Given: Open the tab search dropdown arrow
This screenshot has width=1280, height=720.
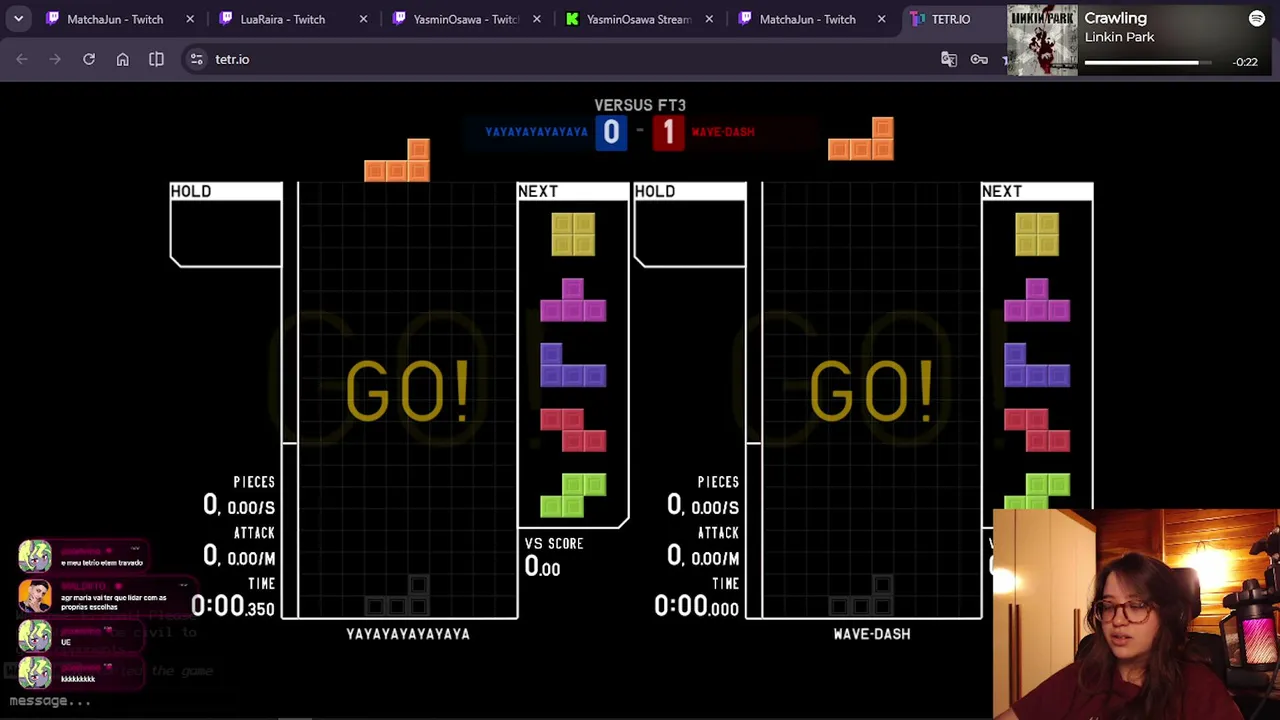Looking at the screenshot, I should click(18, 19).
